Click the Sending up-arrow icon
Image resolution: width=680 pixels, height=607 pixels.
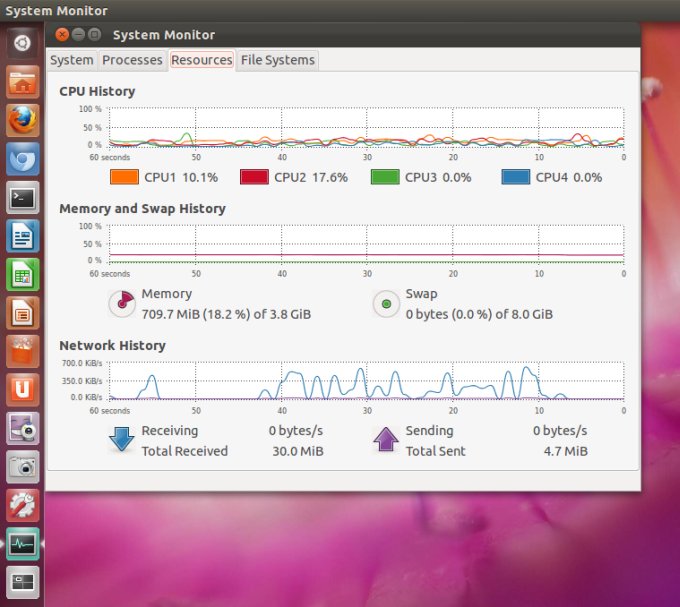(x=386, y=440)
